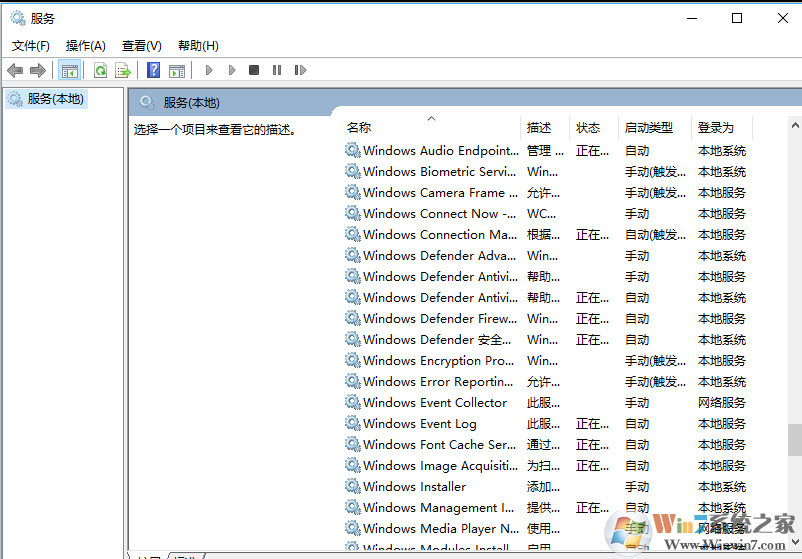Click the gear icon of Windows Installer
802x559 pixels.
click(x=352, y=486)
